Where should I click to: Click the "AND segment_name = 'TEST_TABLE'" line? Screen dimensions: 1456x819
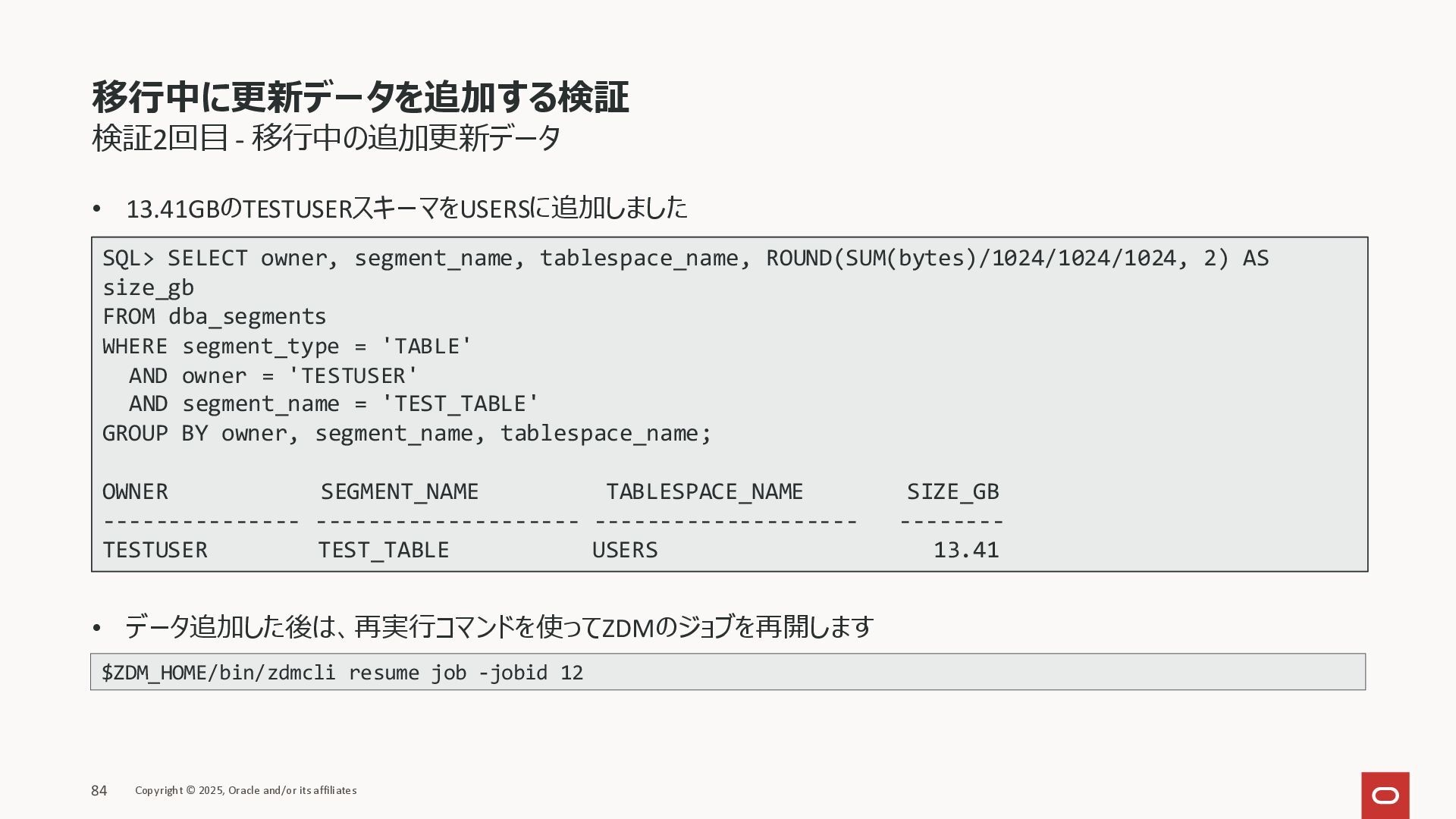coord(334,404)
